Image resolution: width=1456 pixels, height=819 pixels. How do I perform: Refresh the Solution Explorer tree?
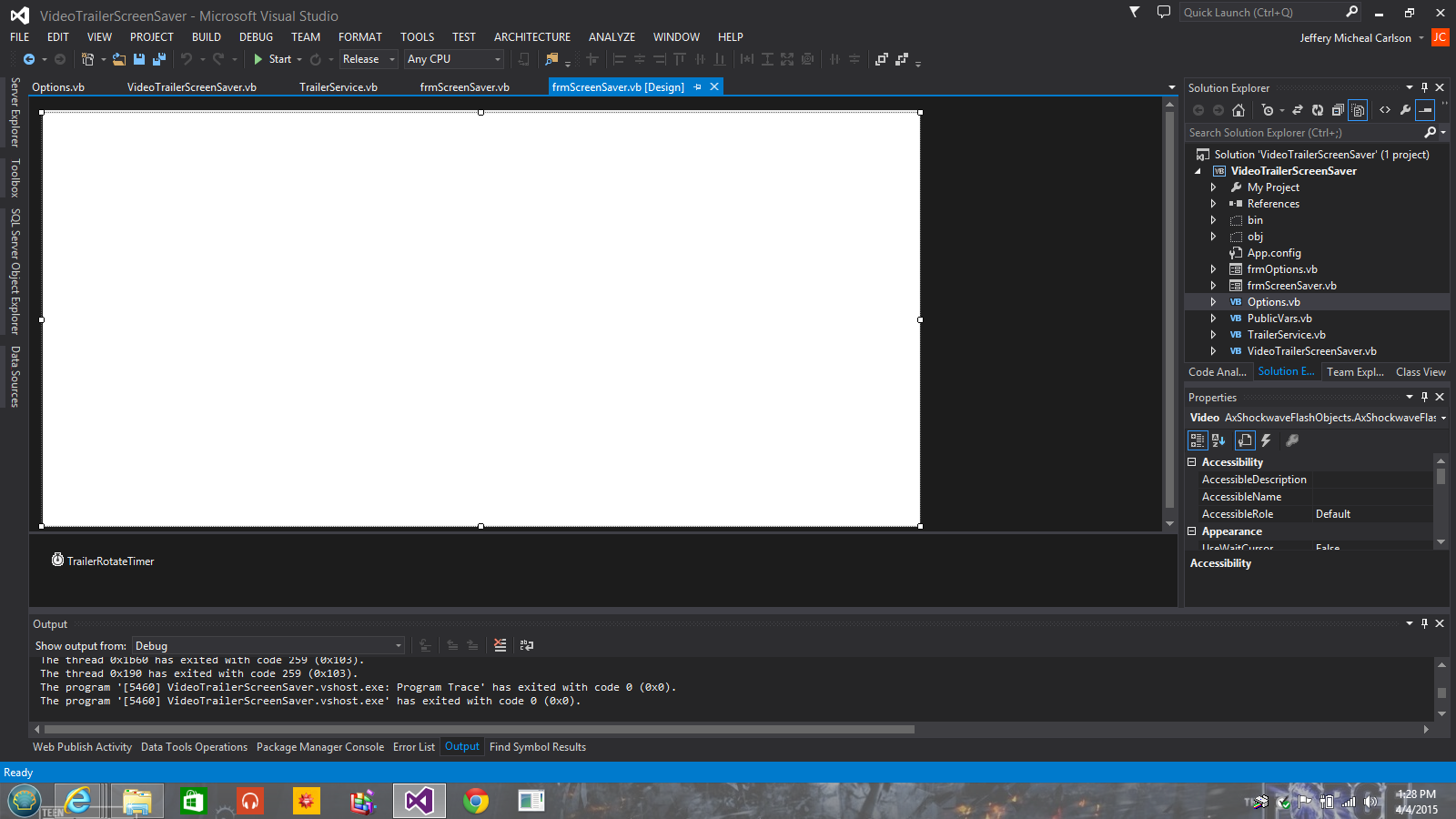[1318, 110]
